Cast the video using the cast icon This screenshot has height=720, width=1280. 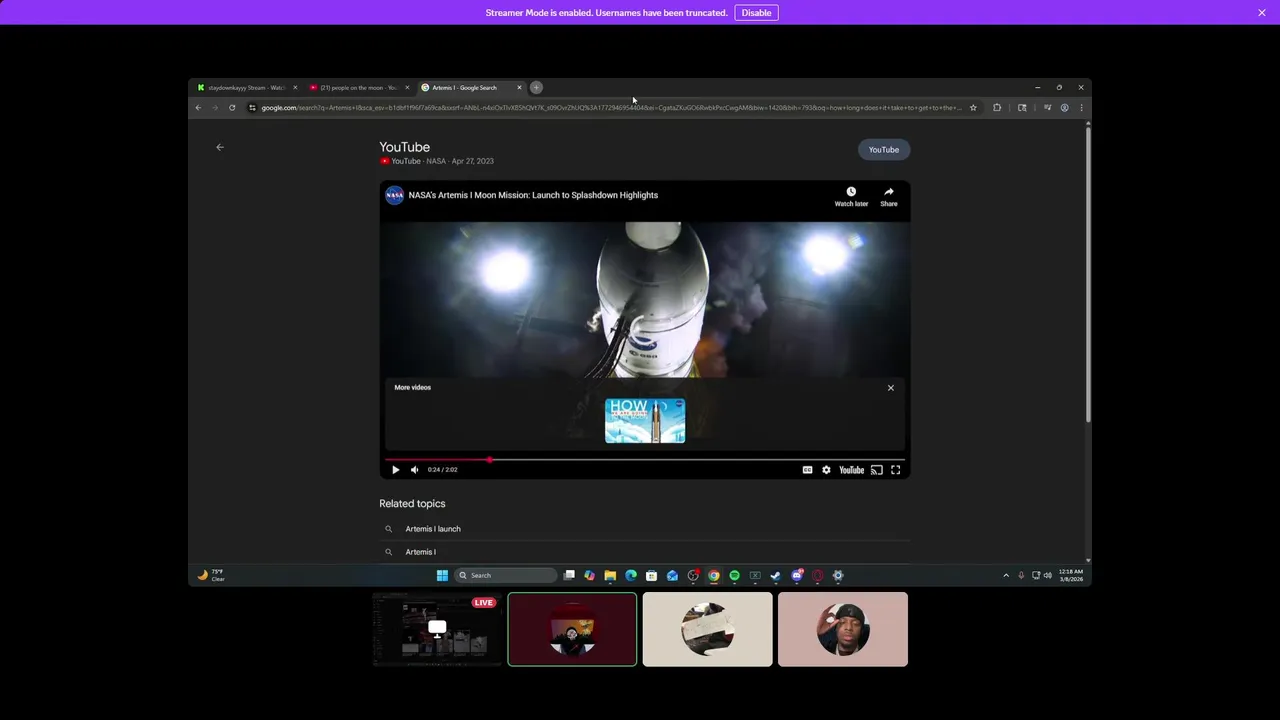pos(876,470)
